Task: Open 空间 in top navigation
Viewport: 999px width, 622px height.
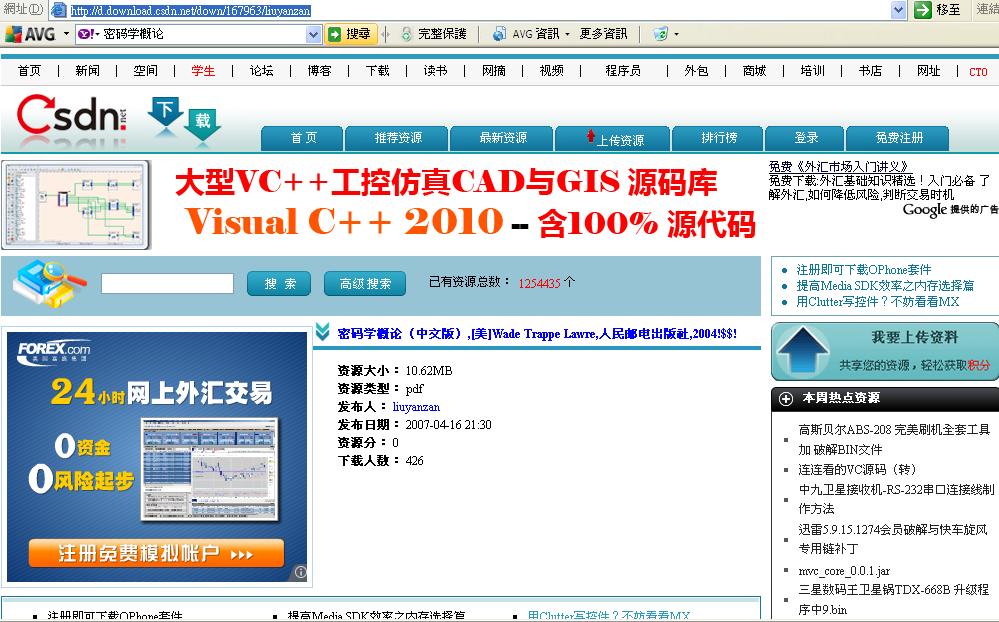Action: click(x=145, y=71)
